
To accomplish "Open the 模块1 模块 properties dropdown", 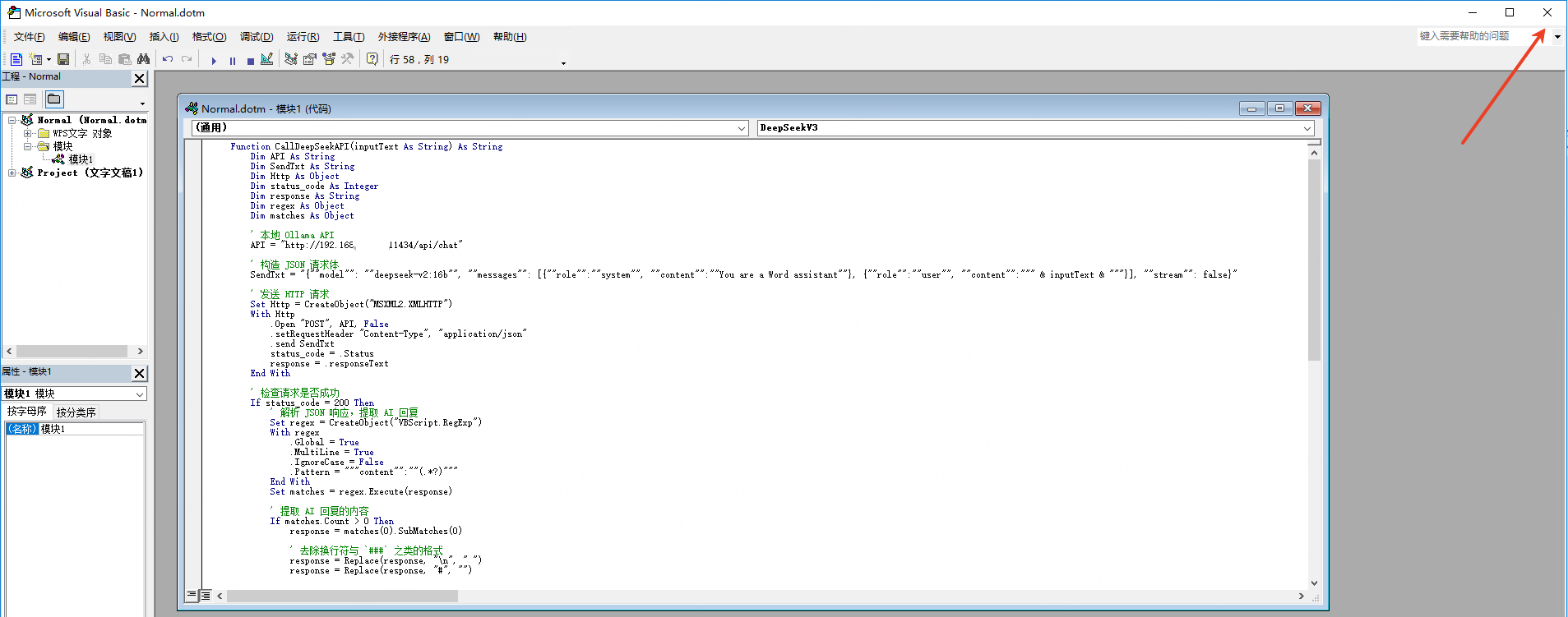I will 140,394.
